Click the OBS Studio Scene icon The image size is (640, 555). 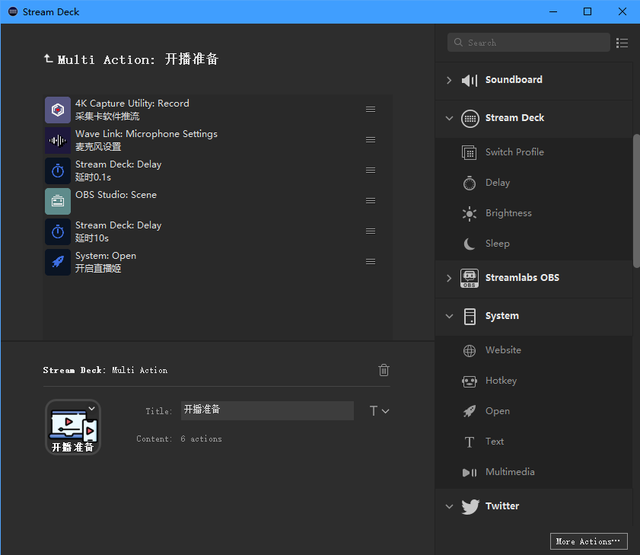58,201
